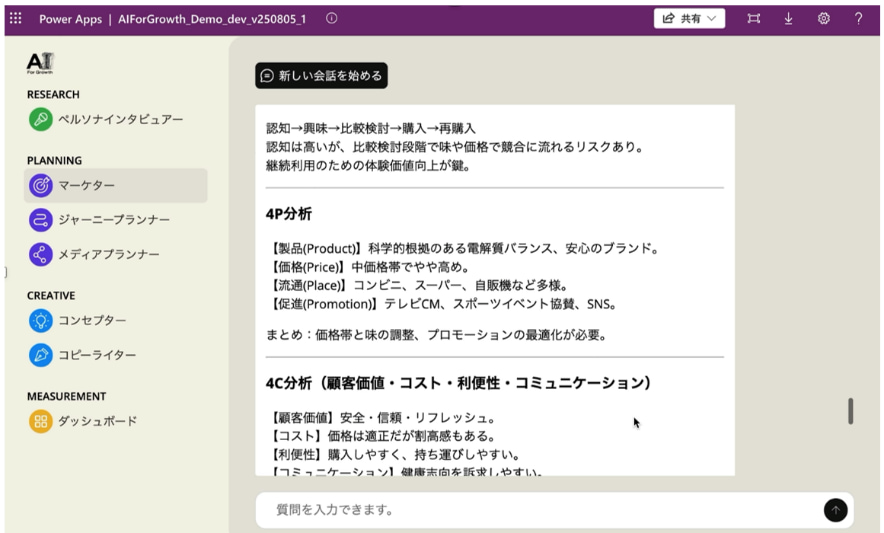Click the 質問を入力できます text field

(540, 510)
